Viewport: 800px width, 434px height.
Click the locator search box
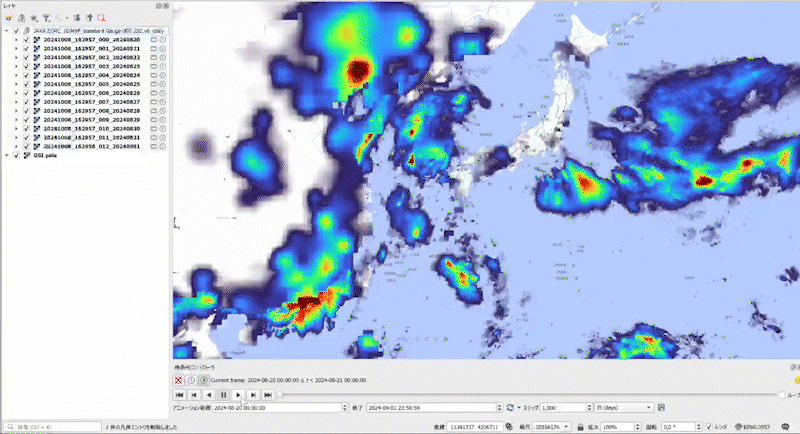(53, 426)
